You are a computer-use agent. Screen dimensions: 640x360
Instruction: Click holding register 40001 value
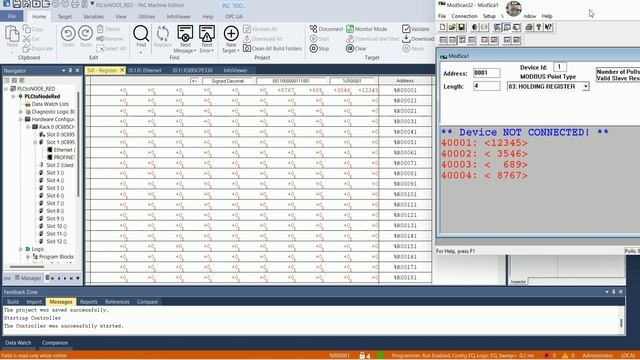(x=506, y=143)
